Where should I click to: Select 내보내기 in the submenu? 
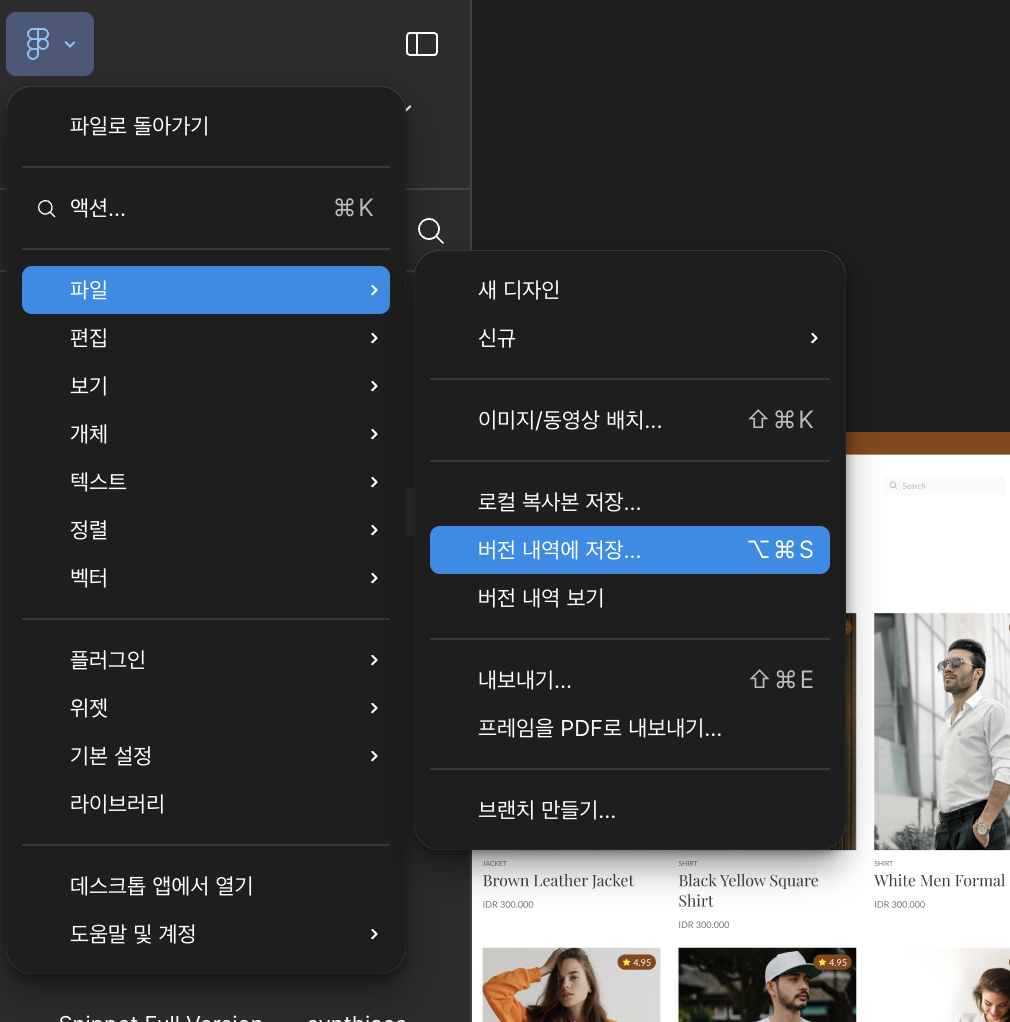click(x=525, y=680)
